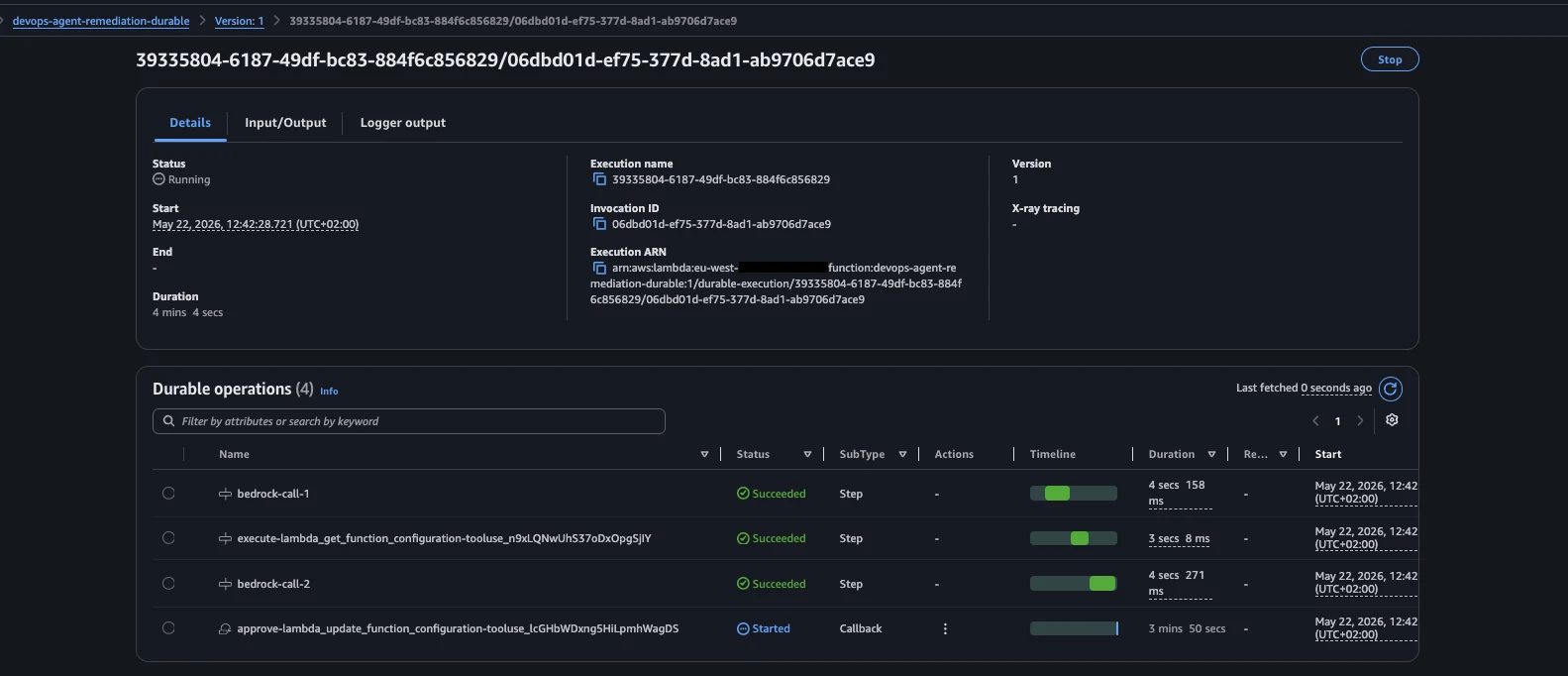Sort by Re... column arrow
This screenshot has width=1568, height=676.
1283,454
